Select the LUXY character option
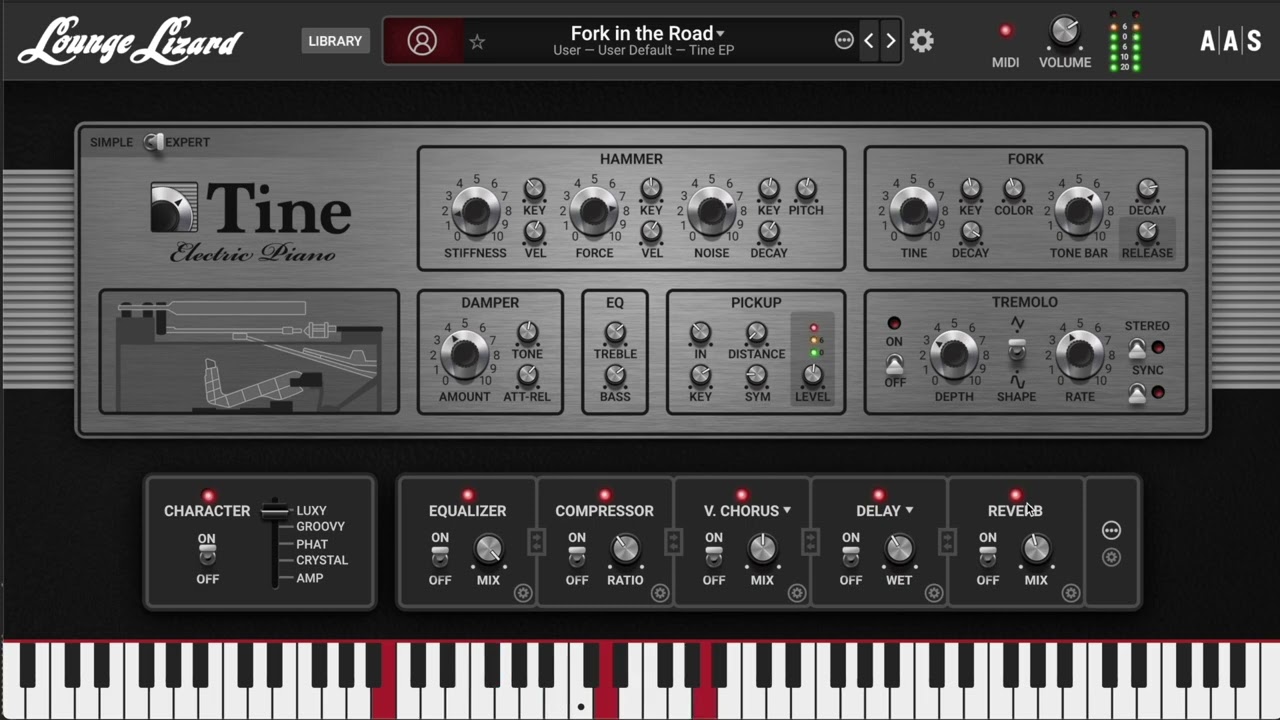This screenshot has height=720, width=1280. tap(311, 510)
